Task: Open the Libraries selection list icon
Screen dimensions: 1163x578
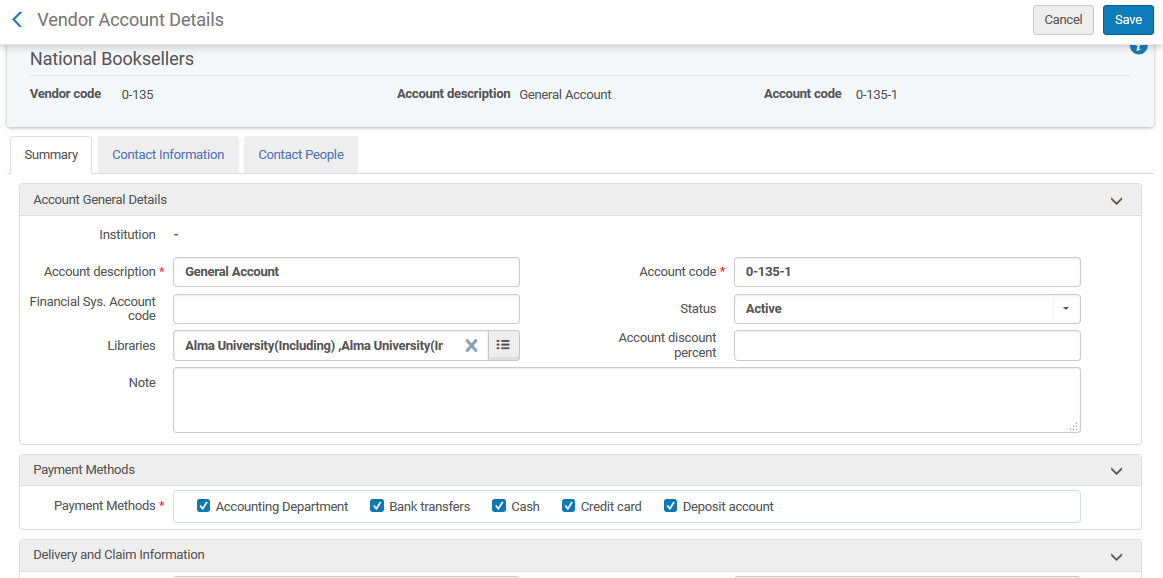Action: click(x=504, y=345)
